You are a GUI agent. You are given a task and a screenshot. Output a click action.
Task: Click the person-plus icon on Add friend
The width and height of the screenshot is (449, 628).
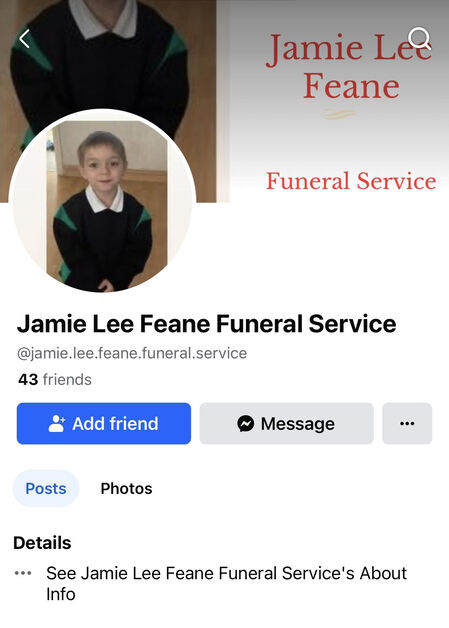pos(57,424)
